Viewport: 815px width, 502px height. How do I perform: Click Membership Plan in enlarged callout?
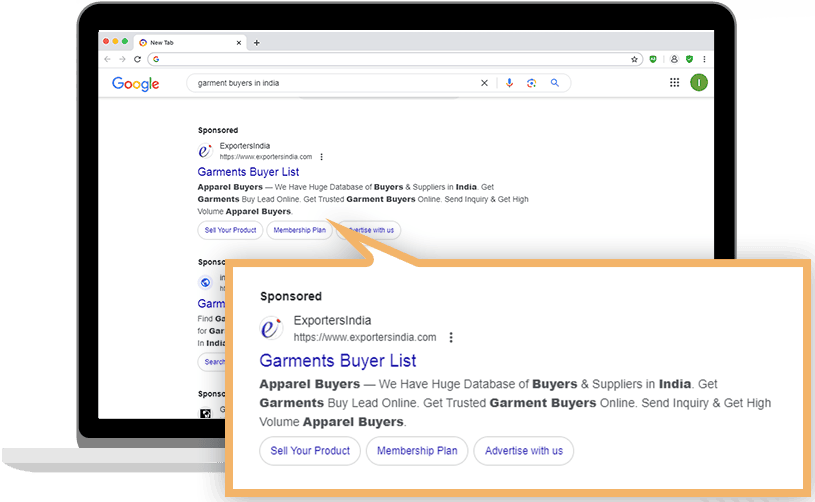click(417, 451)
